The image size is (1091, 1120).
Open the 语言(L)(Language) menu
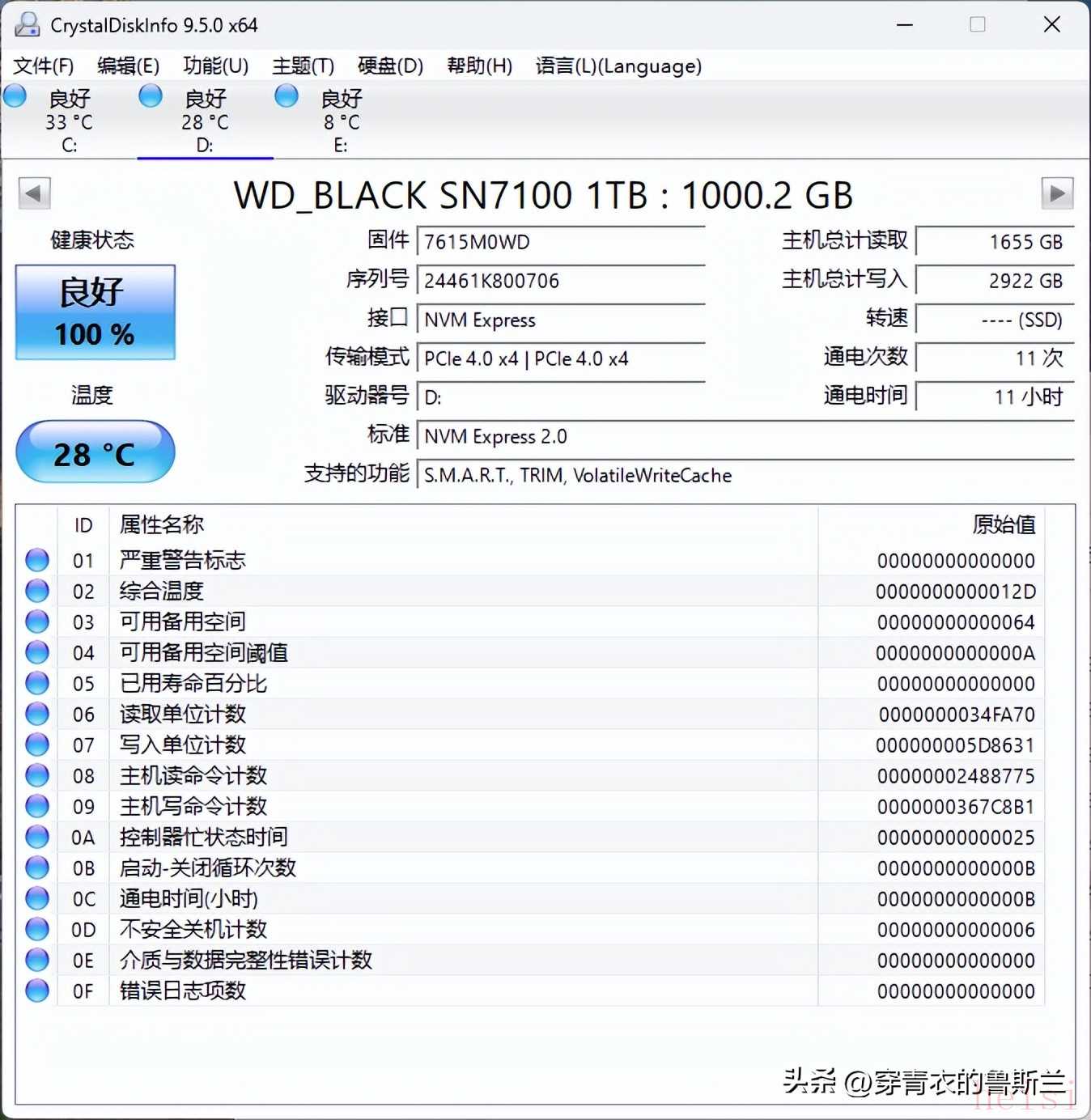tap(618, 66)
